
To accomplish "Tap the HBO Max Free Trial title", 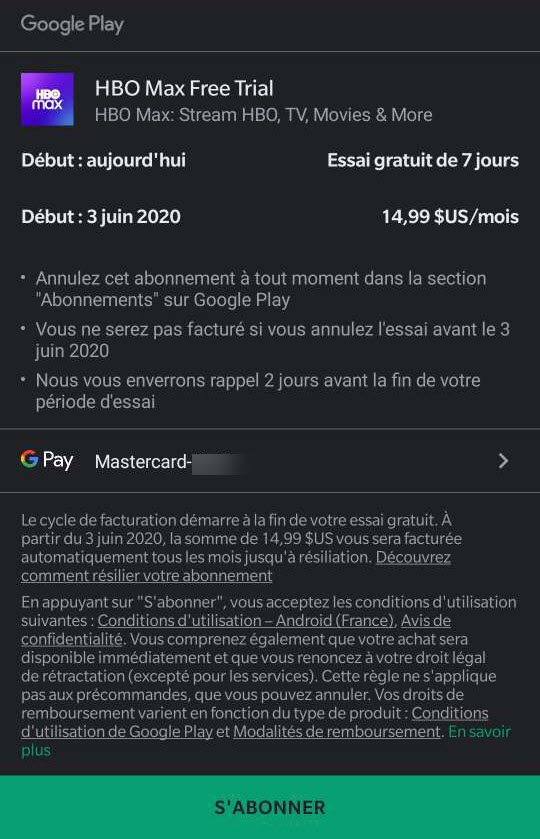I will 184,88.
